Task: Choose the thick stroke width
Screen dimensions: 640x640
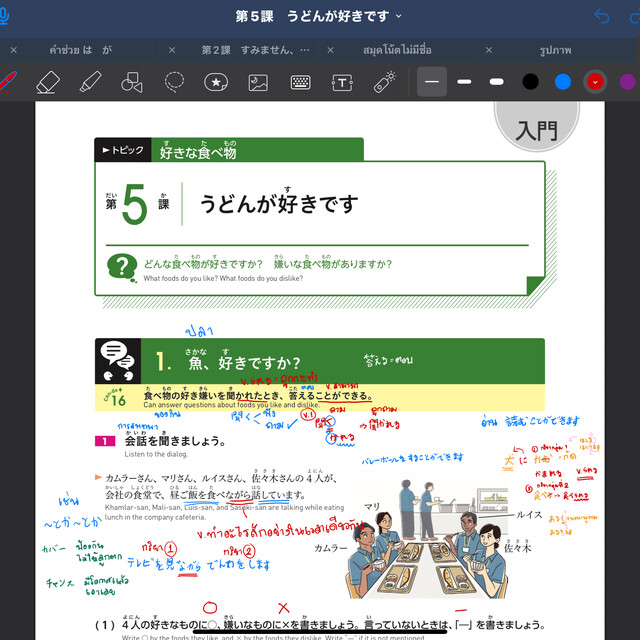Action: [x=496, y=81]
